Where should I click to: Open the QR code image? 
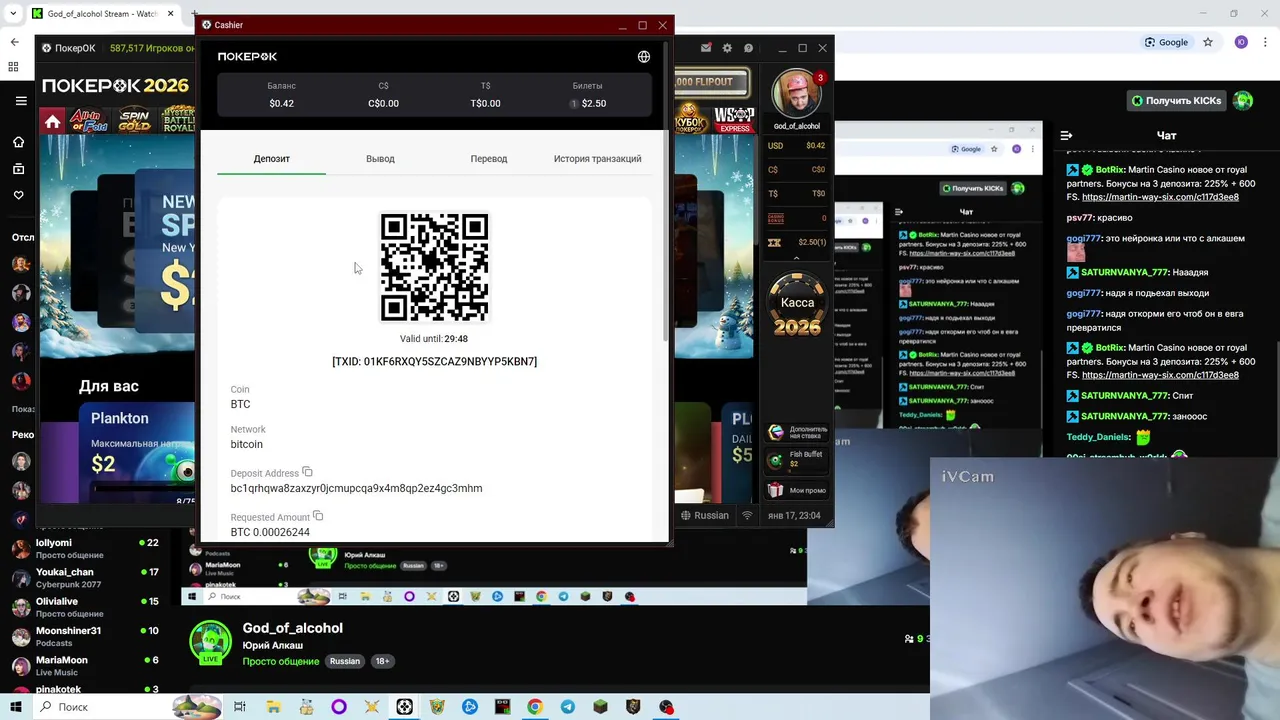point(434,267)
